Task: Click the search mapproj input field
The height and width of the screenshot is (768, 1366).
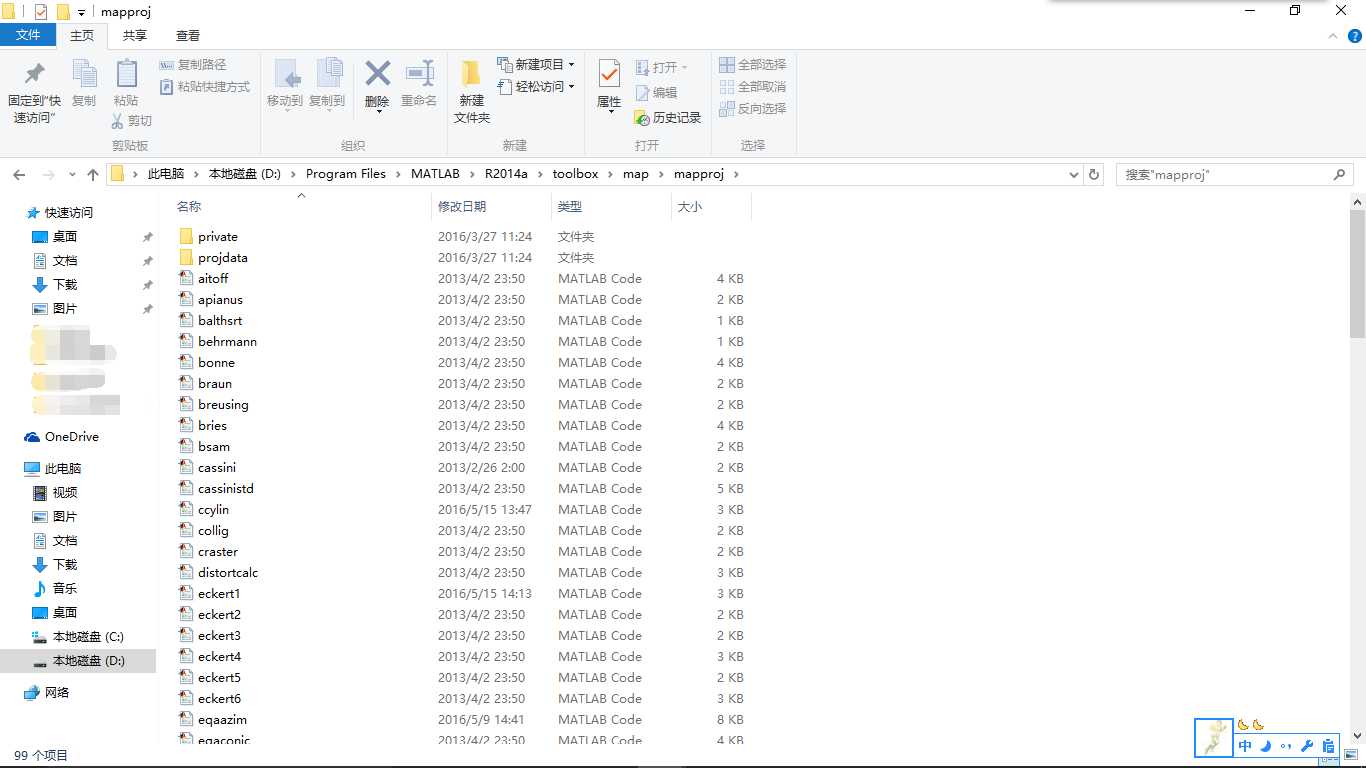Action: pos(1235,174)
